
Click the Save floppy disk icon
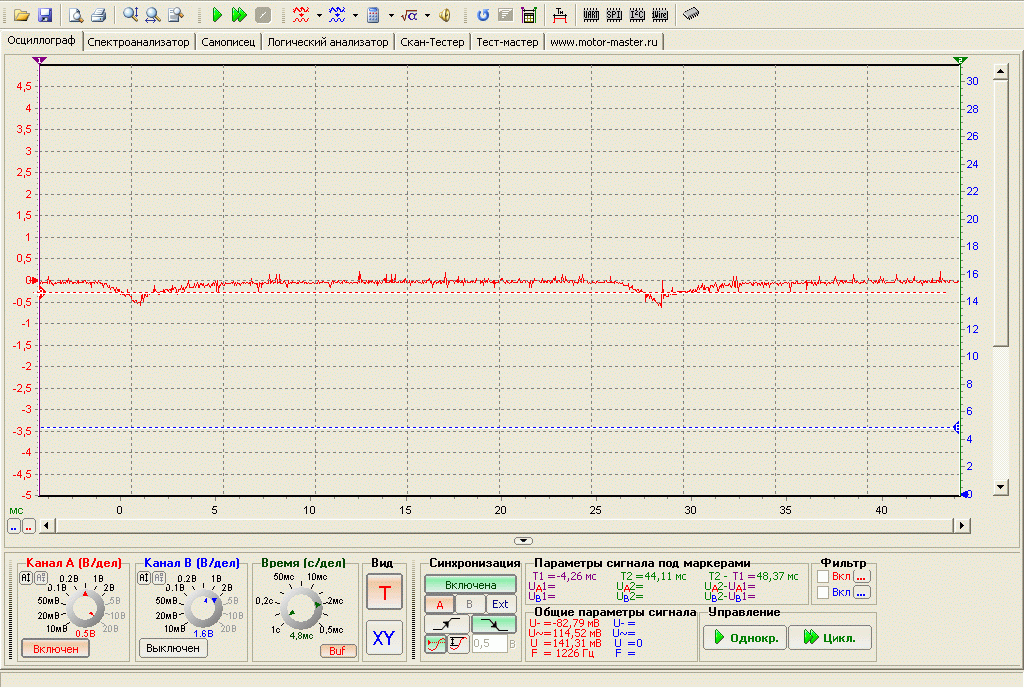click(x=45, y=15)
